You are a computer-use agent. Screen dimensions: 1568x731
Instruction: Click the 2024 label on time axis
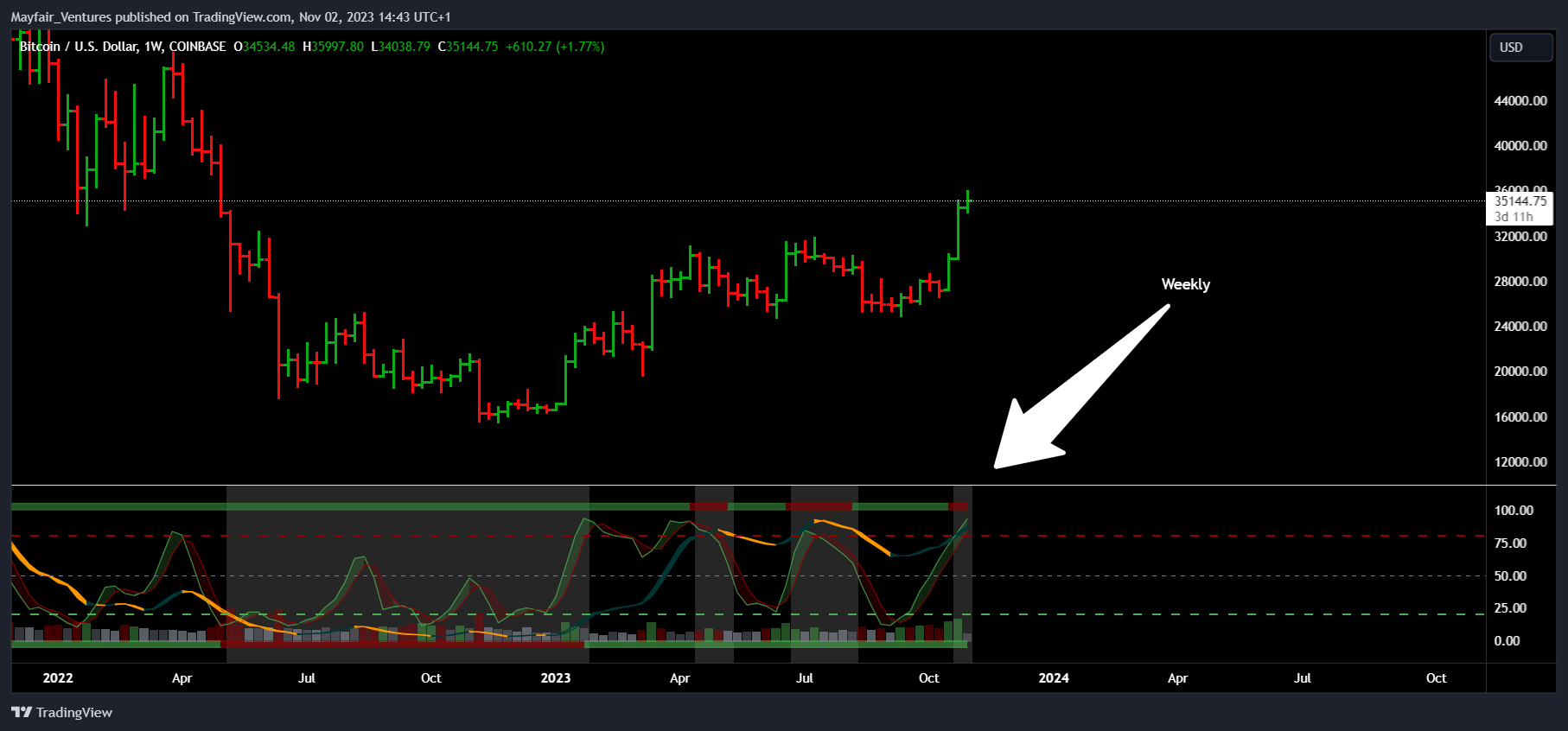tap(1054, 678)
